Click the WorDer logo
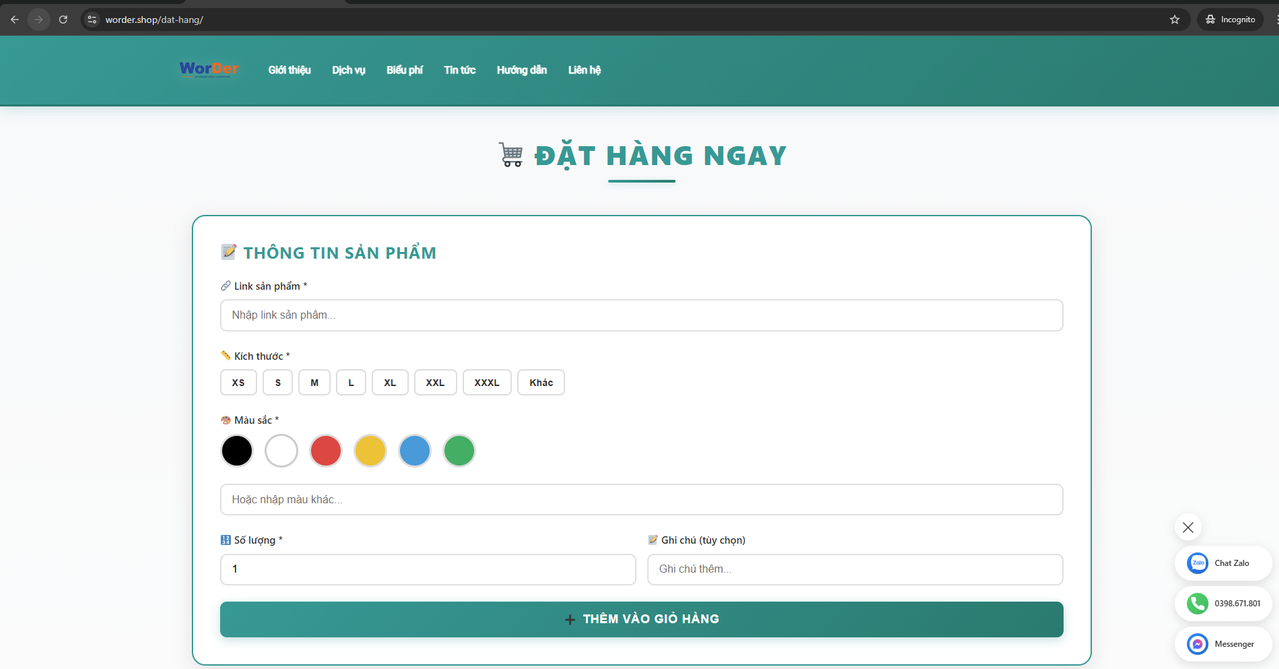Image resolution: width=1279 pixels, height=669 pixels. pos(209,70)
